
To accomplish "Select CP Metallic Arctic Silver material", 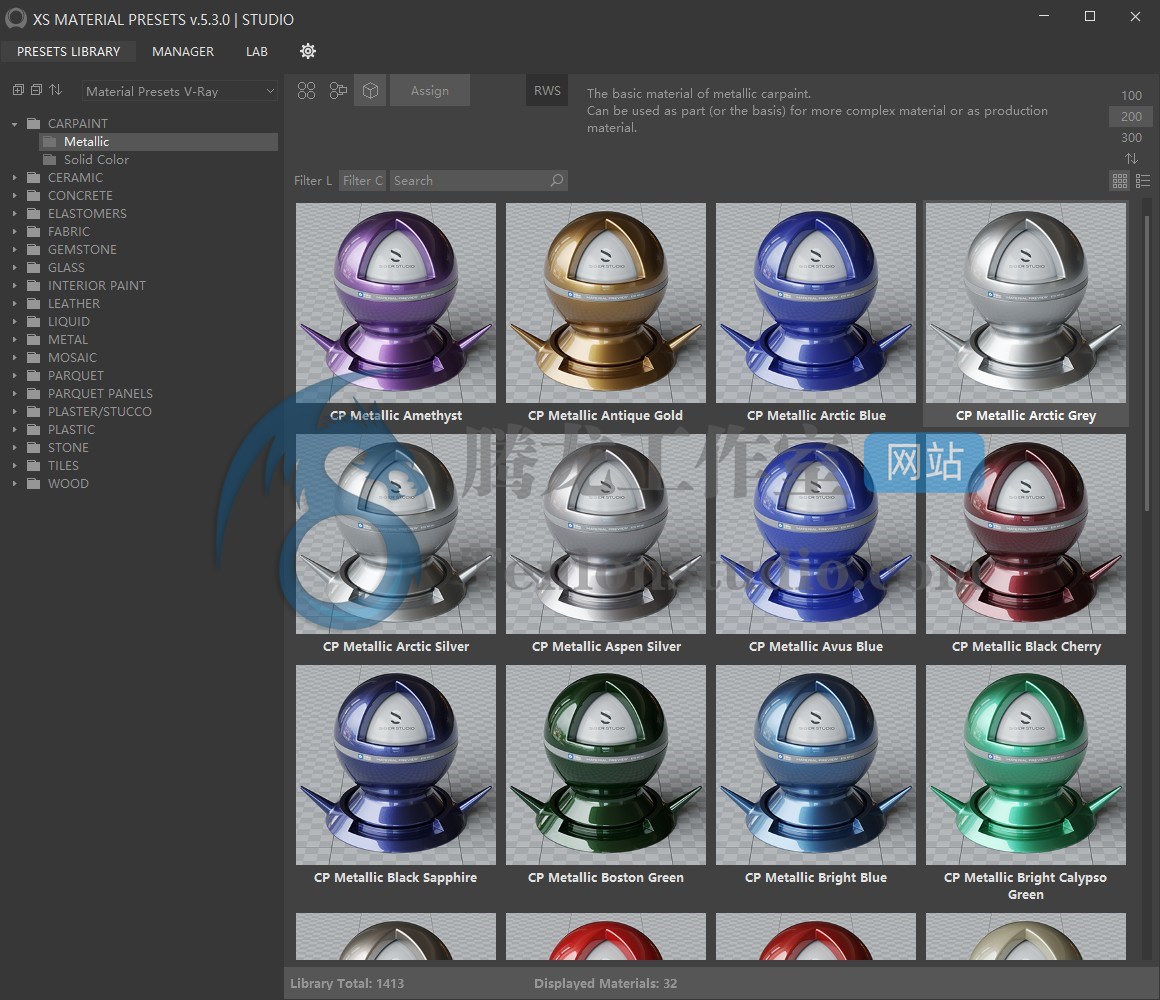I will coord(396,534).
